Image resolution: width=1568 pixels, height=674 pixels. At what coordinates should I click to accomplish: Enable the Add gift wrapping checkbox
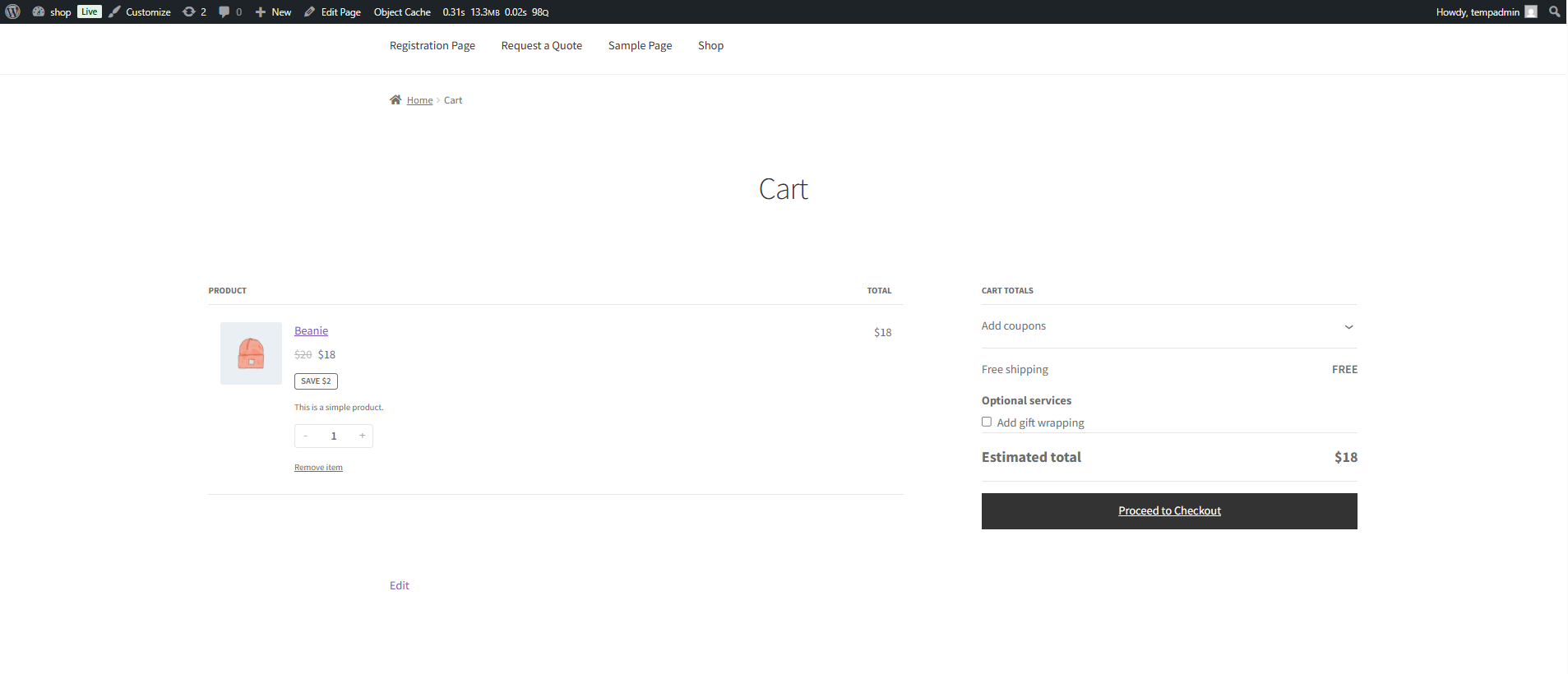pos(987,422)
